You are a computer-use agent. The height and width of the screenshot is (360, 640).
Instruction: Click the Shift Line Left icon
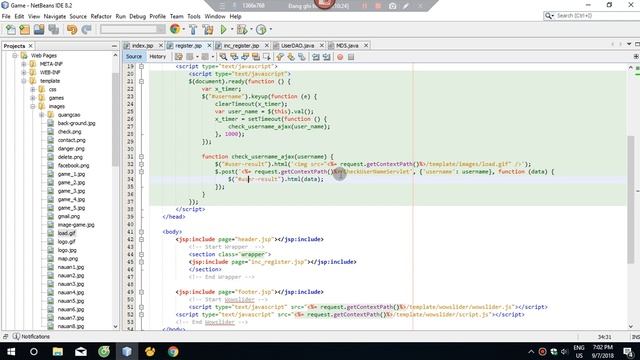(316, 57)
